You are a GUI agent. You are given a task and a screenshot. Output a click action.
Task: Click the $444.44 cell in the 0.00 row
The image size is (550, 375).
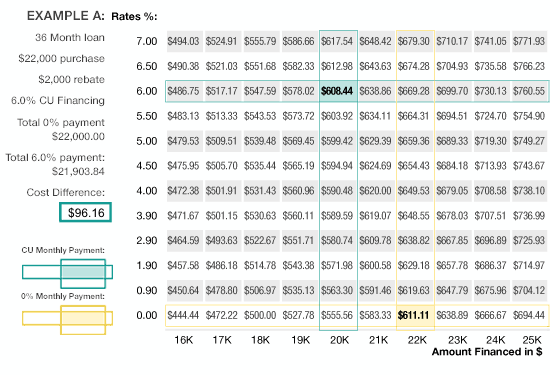pyautogui.click(x=183, y=315)
